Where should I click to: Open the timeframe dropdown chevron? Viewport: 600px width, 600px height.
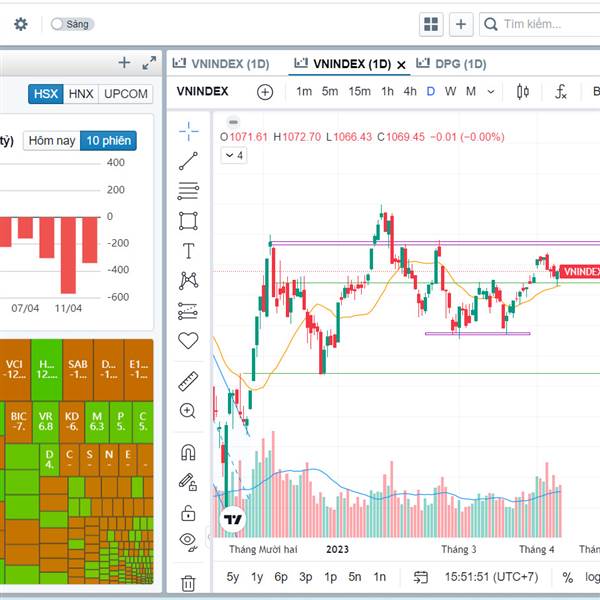pos(491,92)
